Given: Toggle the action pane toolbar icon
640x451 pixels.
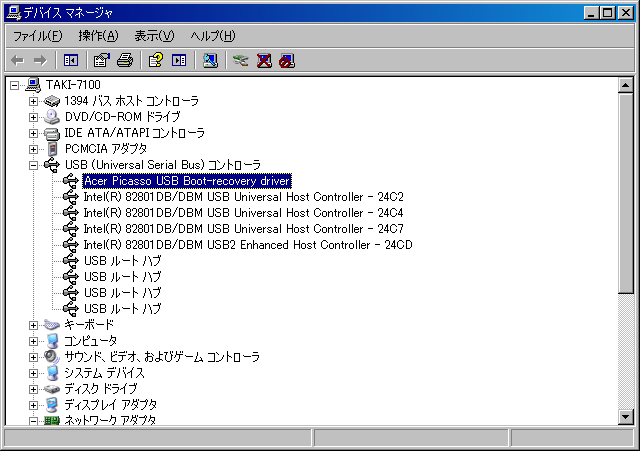Looking at the screenshot, I should [179, 61].
